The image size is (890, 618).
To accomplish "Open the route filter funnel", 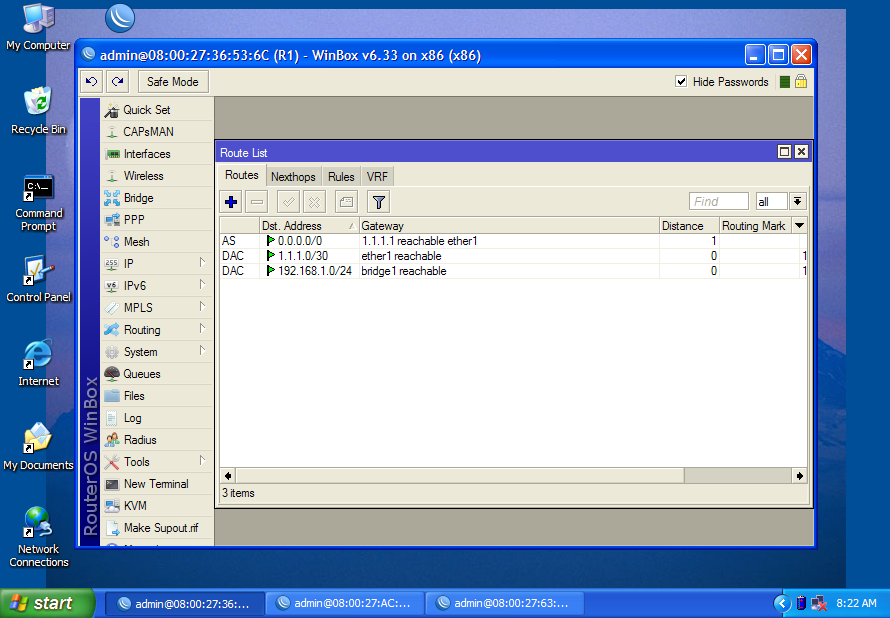I will [379, 201].
